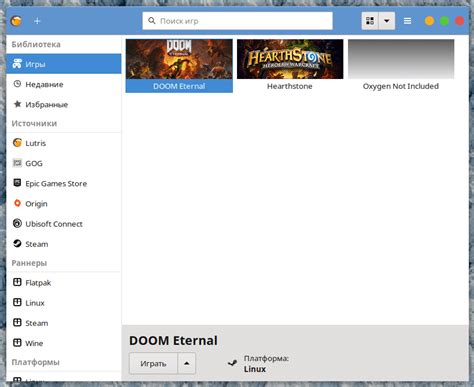
Task: Show recently played games
Action: (x=64, y=84)
